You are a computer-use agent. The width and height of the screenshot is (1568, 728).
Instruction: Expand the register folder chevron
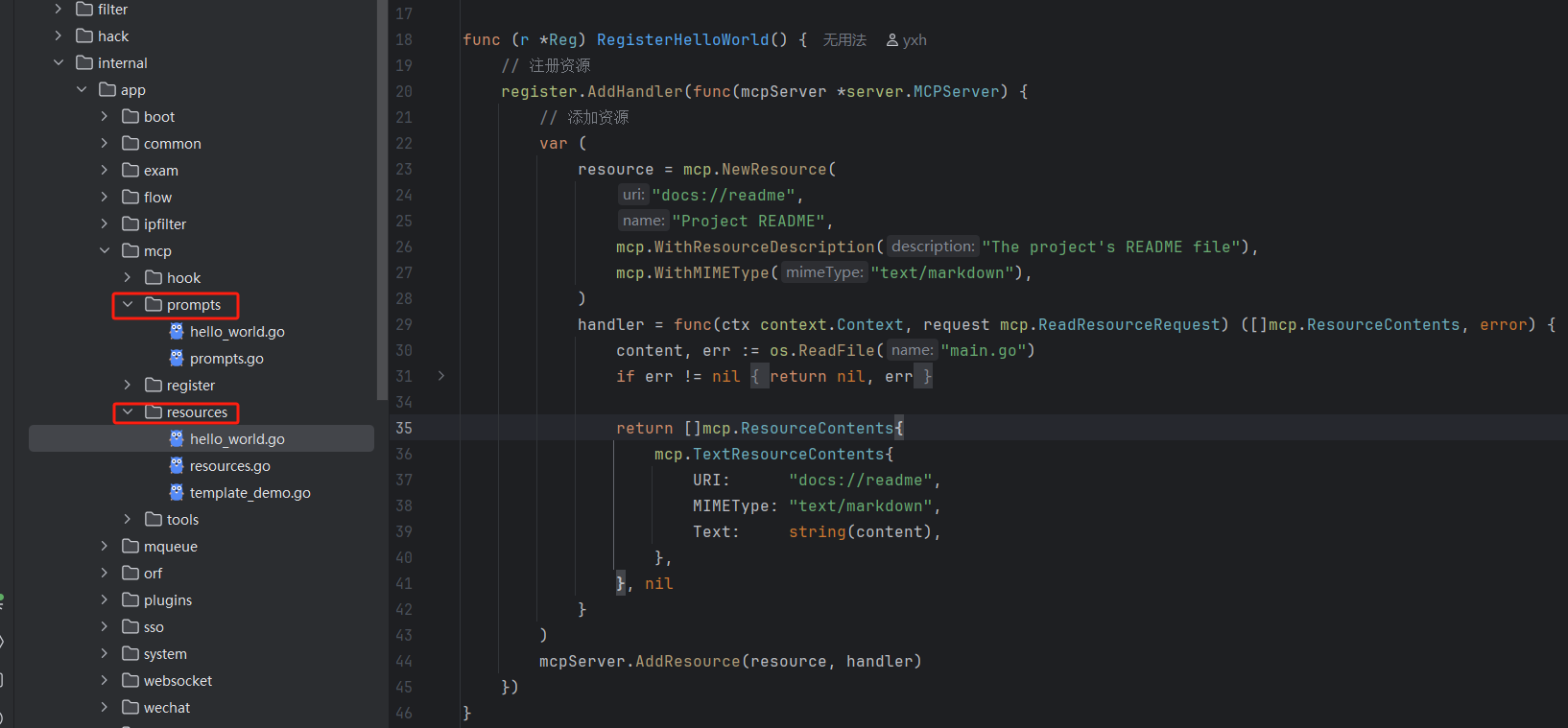click(128, 385)
